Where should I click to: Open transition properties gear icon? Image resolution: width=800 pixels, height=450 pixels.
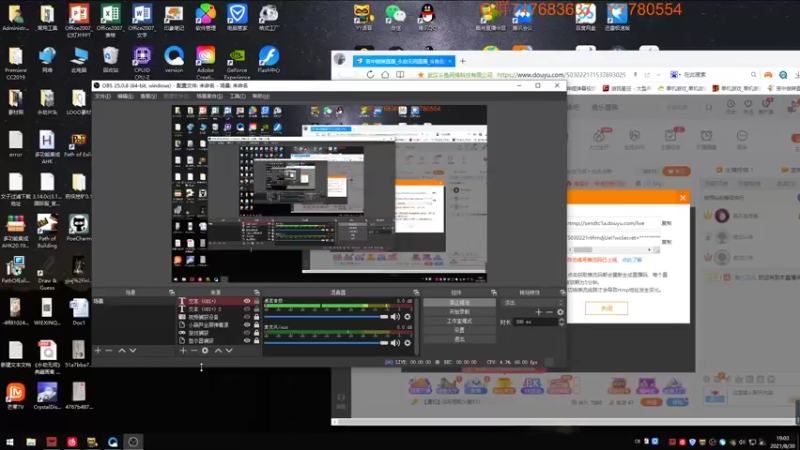coord(560,312)
